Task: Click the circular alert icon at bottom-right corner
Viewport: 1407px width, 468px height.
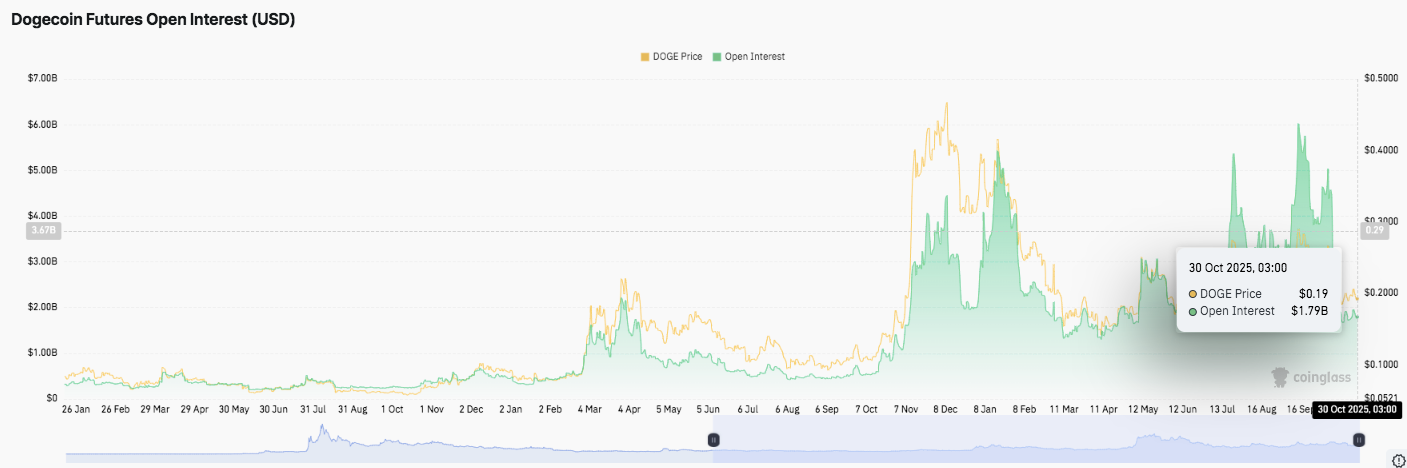Action: click(1397, 460)
